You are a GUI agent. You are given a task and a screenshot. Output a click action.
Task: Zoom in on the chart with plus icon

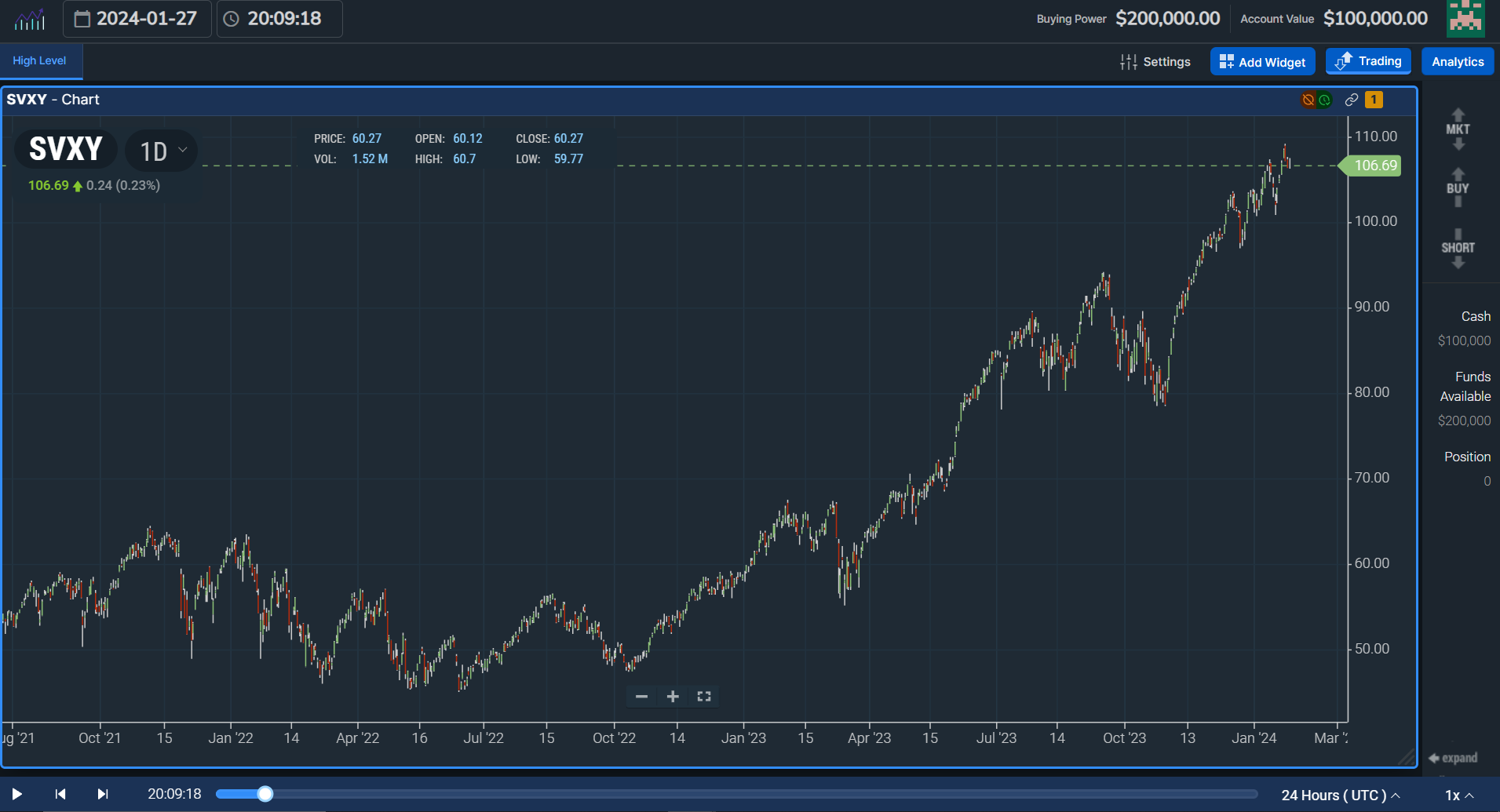[x=672, y=696]
